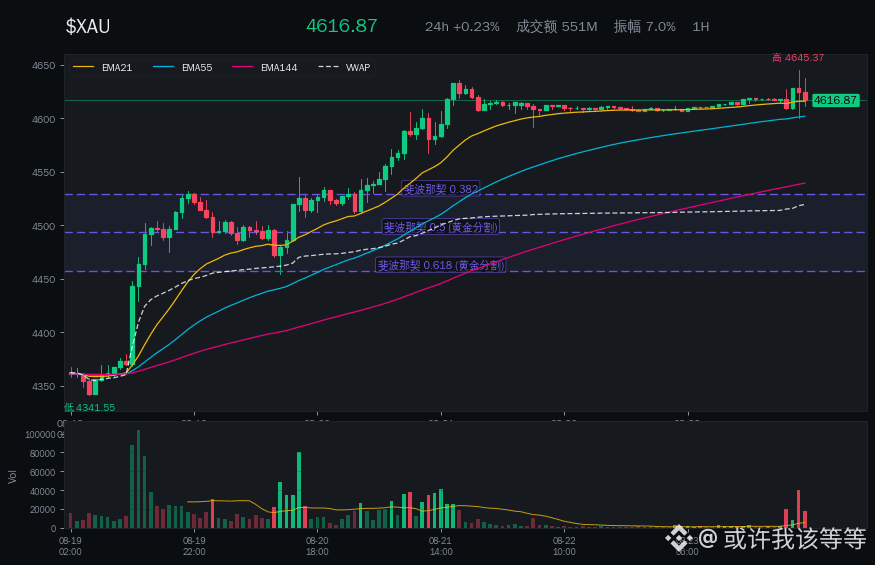
Task: Click the 4350 price axis label
Action: [44, 387]
